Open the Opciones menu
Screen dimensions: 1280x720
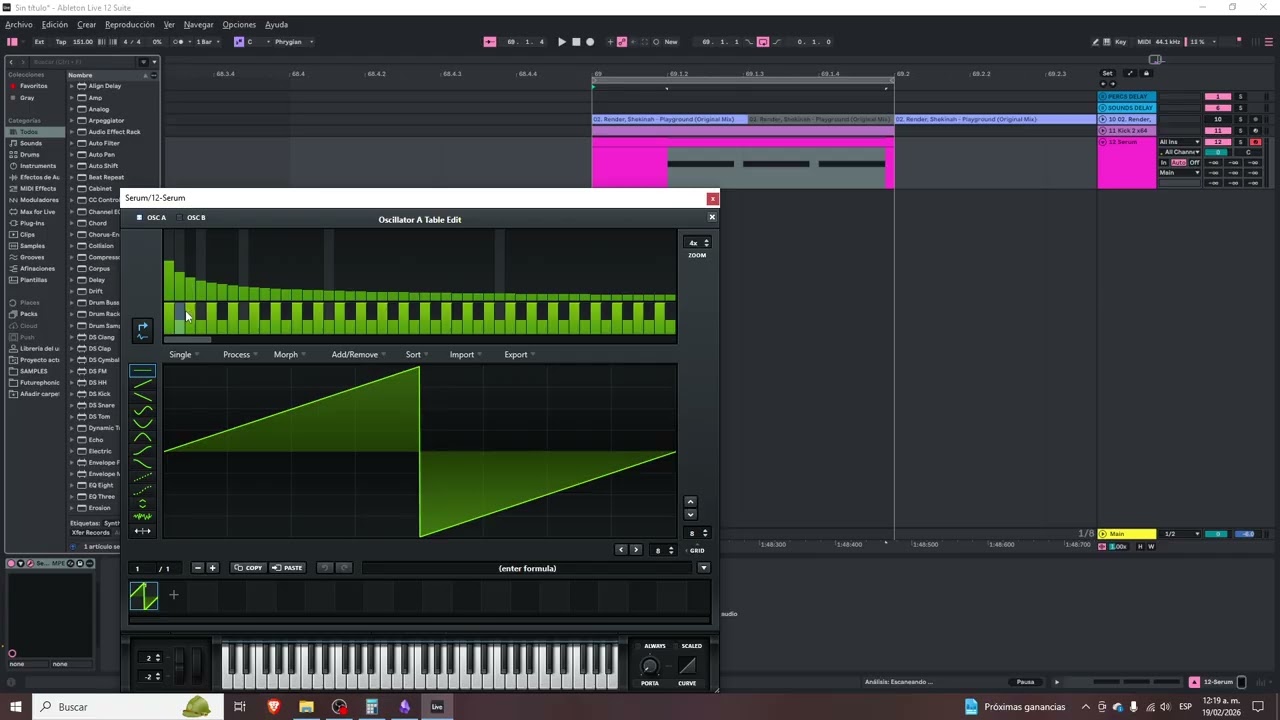tap(239, 24)
